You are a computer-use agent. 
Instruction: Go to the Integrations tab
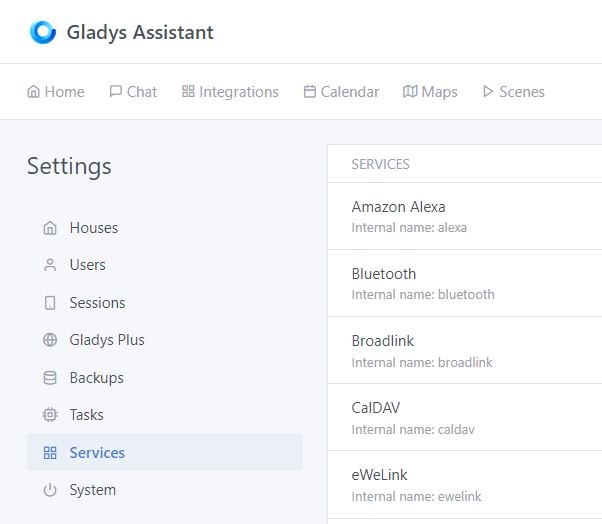[230, 92]
